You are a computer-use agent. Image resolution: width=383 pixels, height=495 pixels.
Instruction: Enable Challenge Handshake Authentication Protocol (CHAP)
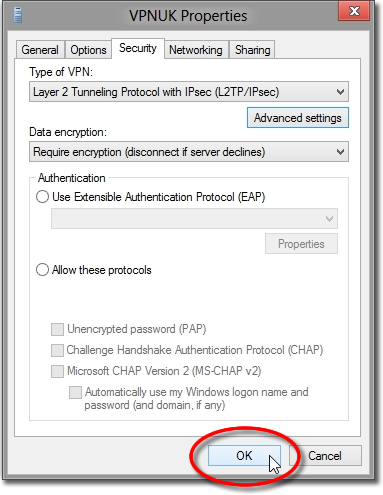click(x=57, y=350)
